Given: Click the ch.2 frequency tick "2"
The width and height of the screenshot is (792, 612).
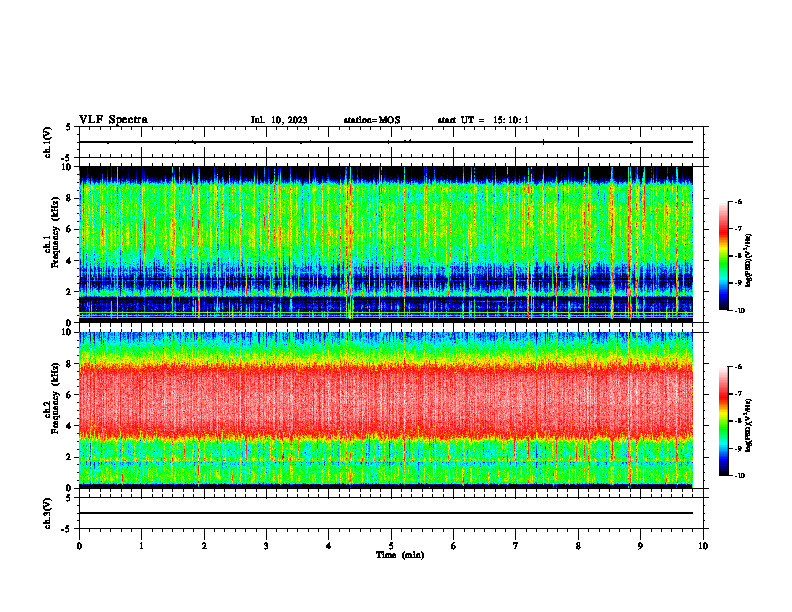Looking at the screenshot, I should tap(69, 457).
